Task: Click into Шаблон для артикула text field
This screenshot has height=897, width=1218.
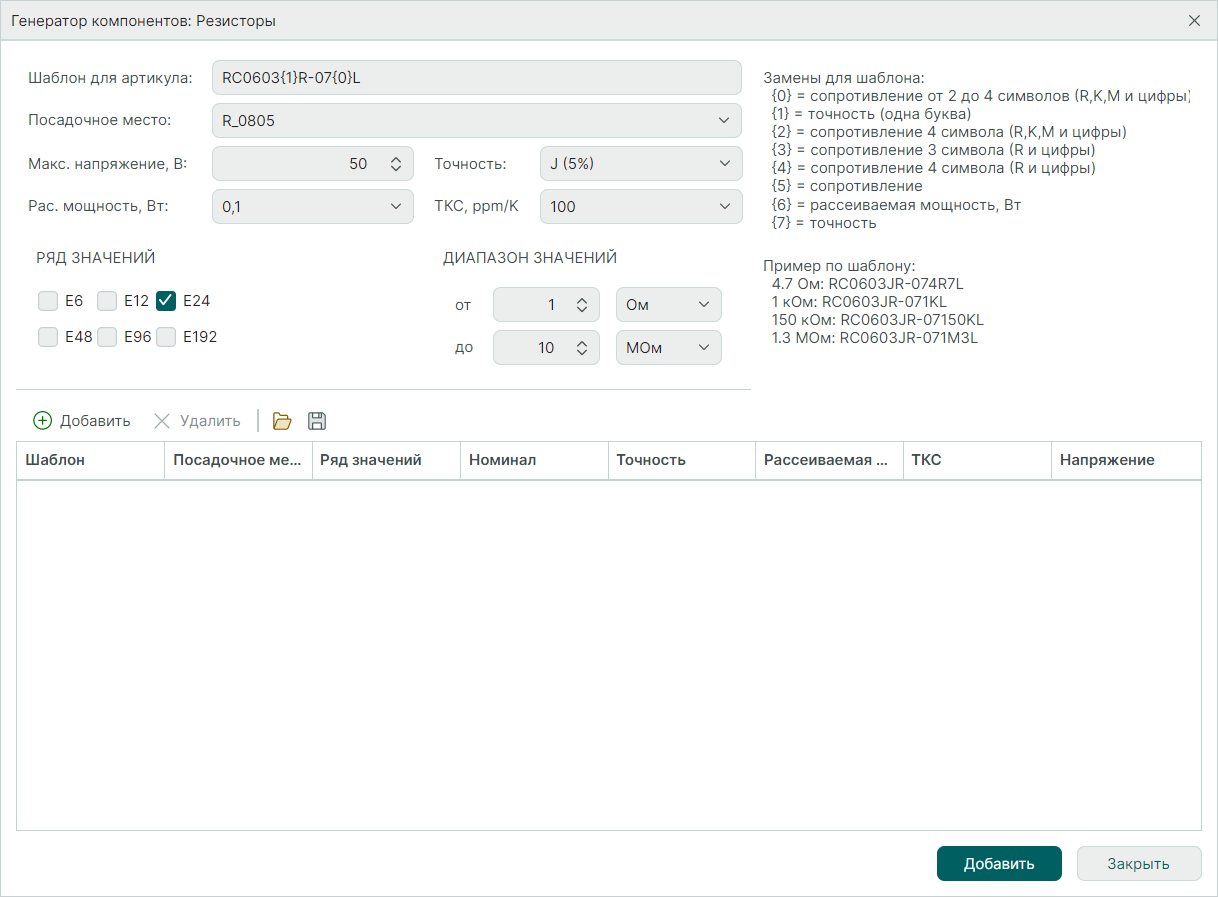Action: (x=476, y=78)
